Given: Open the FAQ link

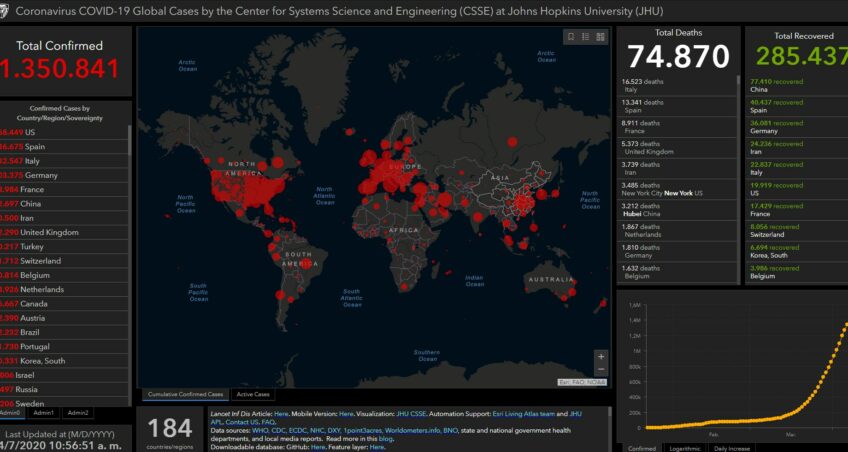Looking at the screenshot, I should pos(268,422).
